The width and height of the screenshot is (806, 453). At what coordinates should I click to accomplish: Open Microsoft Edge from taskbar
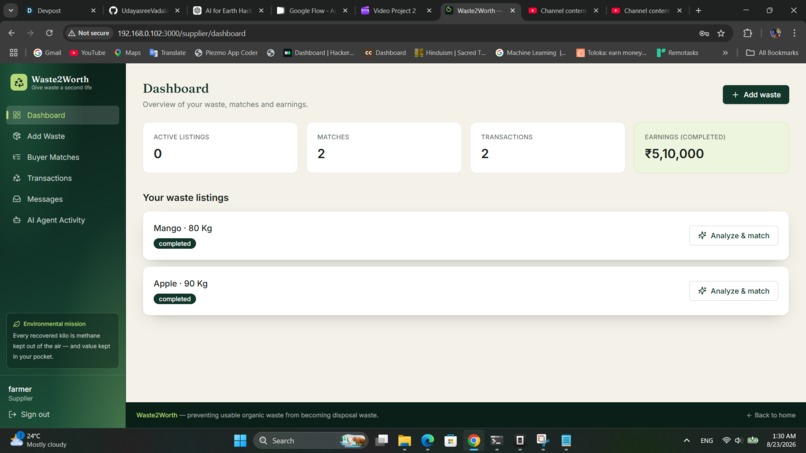(428, 441)
